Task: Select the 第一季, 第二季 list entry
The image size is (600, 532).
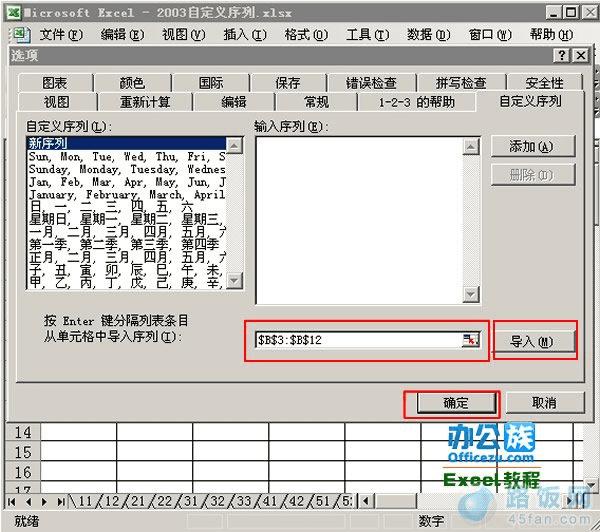Action: [126, 244]
